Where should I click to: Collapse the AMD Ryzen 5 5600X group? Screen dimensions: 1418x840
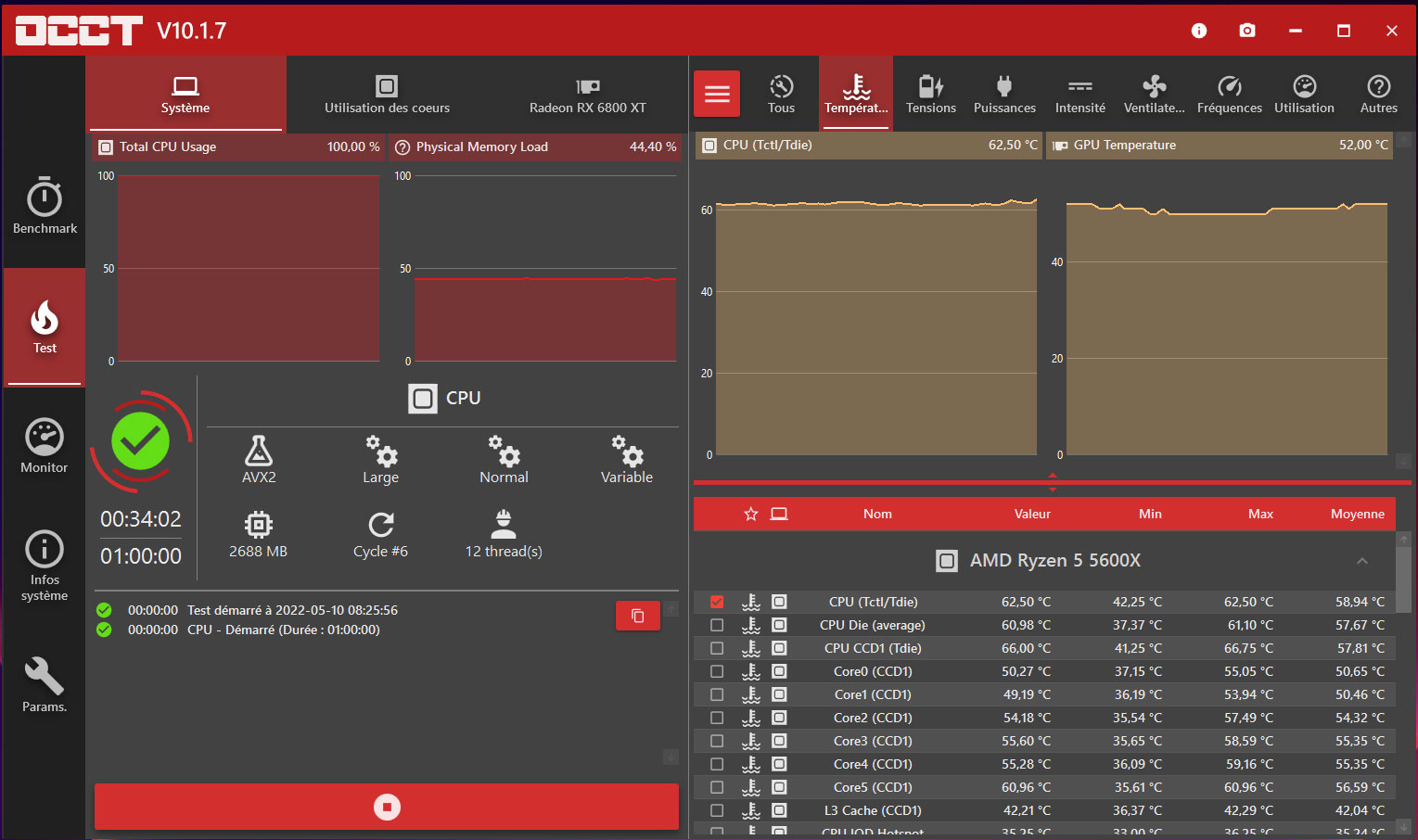1362,561
